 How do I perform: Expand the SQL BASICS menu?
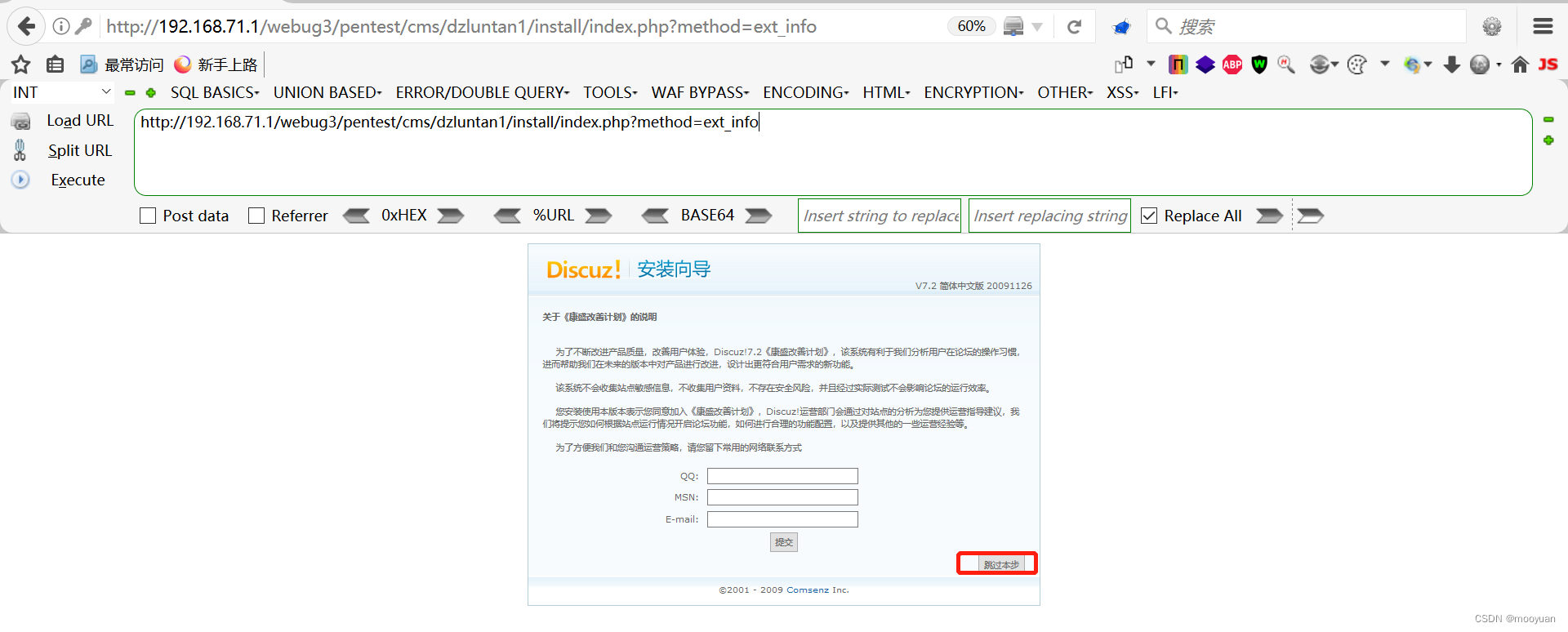215,92
